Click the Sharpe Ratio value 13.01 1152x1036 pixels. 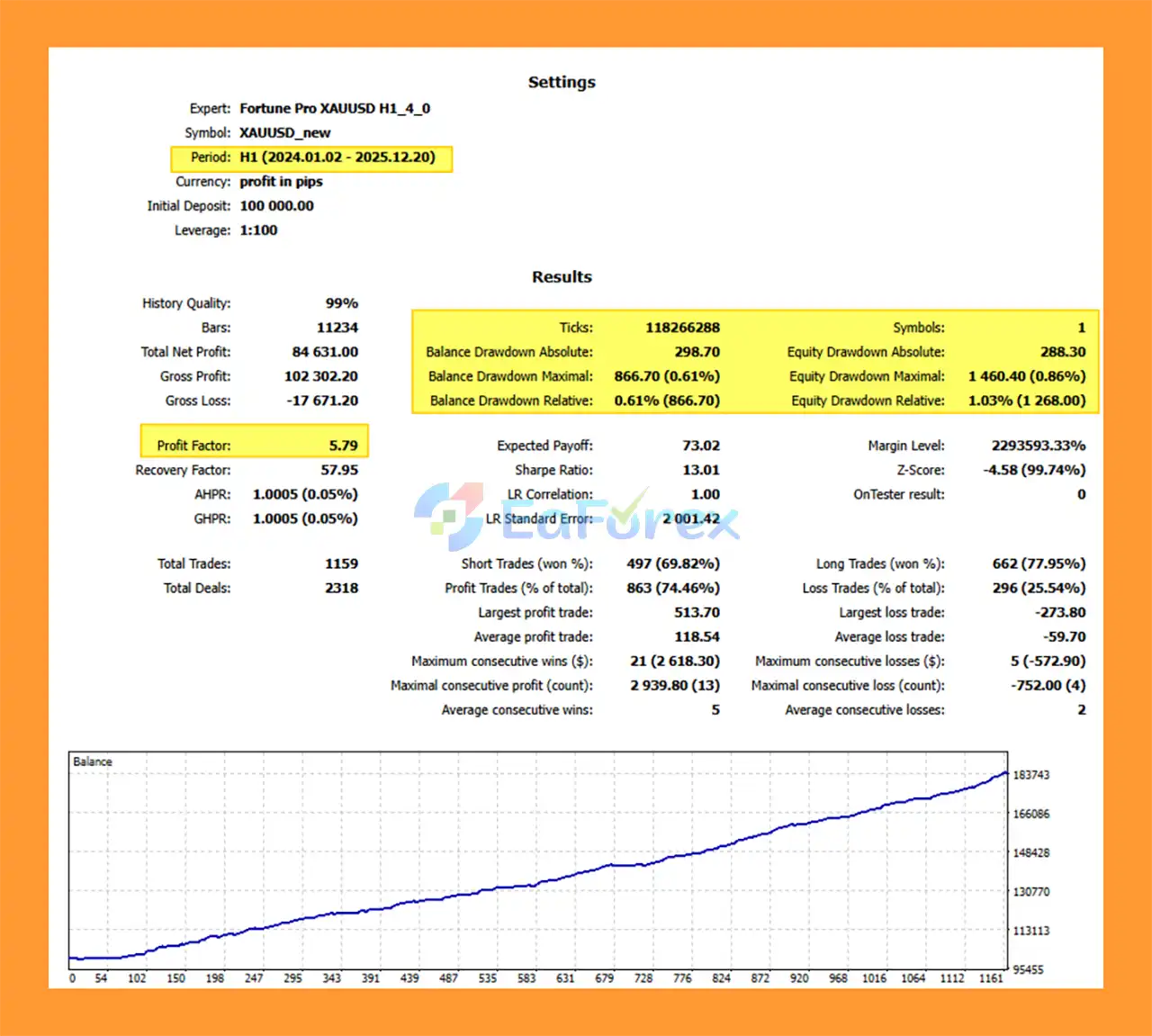pyautogui.click(x=700, y=470)
